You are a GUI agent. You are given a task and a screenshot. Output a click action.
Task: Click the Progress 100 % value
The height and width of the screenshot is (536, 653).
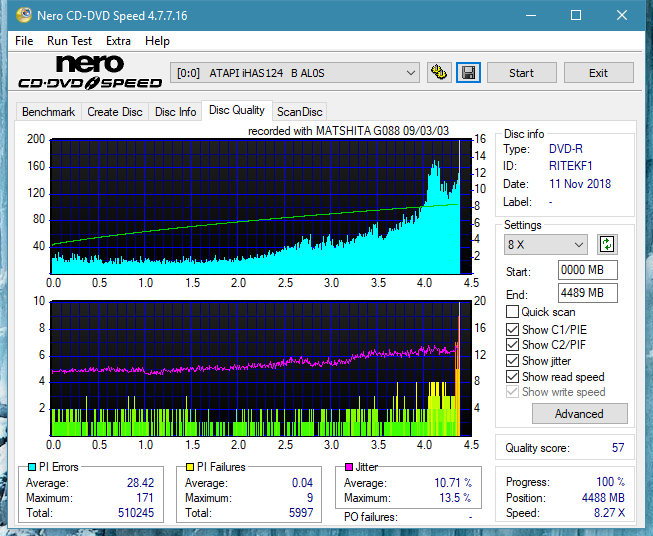[611, 482]
